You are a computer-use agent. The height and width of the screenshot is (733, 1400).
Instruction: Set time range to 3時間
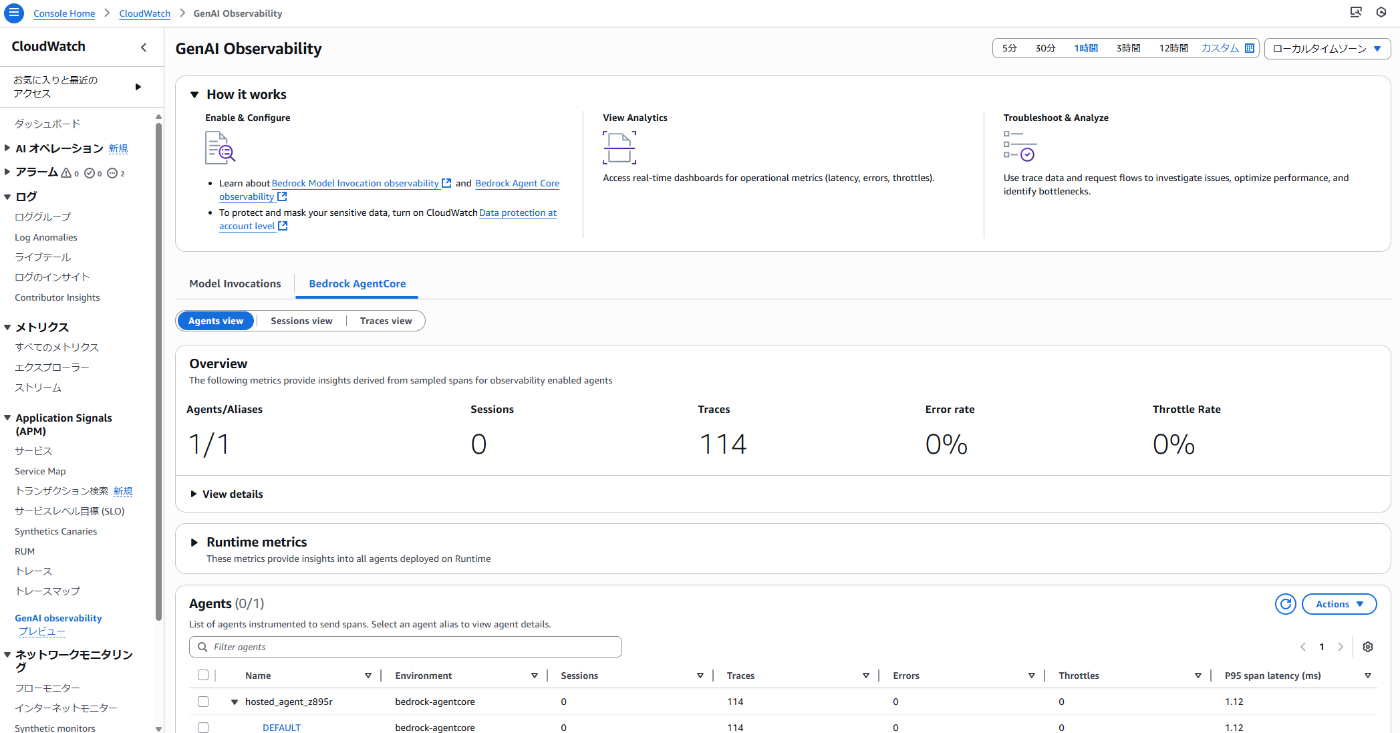(x=1128, y=48)
